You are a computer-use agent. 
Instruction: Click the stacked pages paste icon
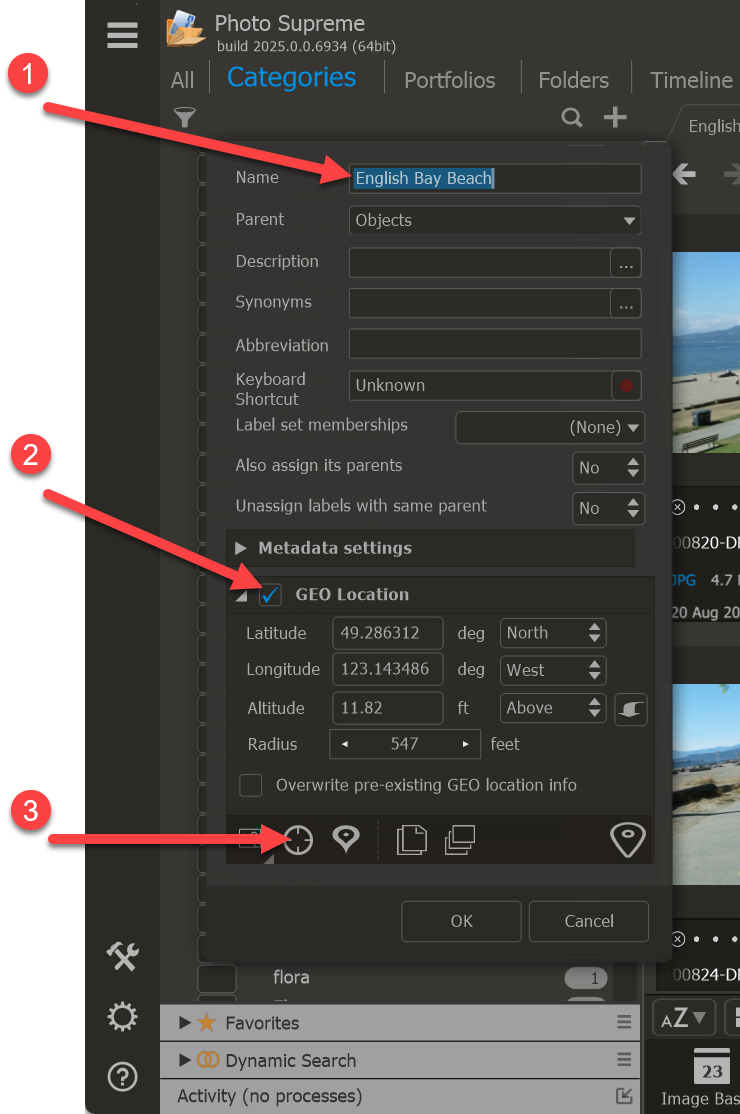pos(459,840)
